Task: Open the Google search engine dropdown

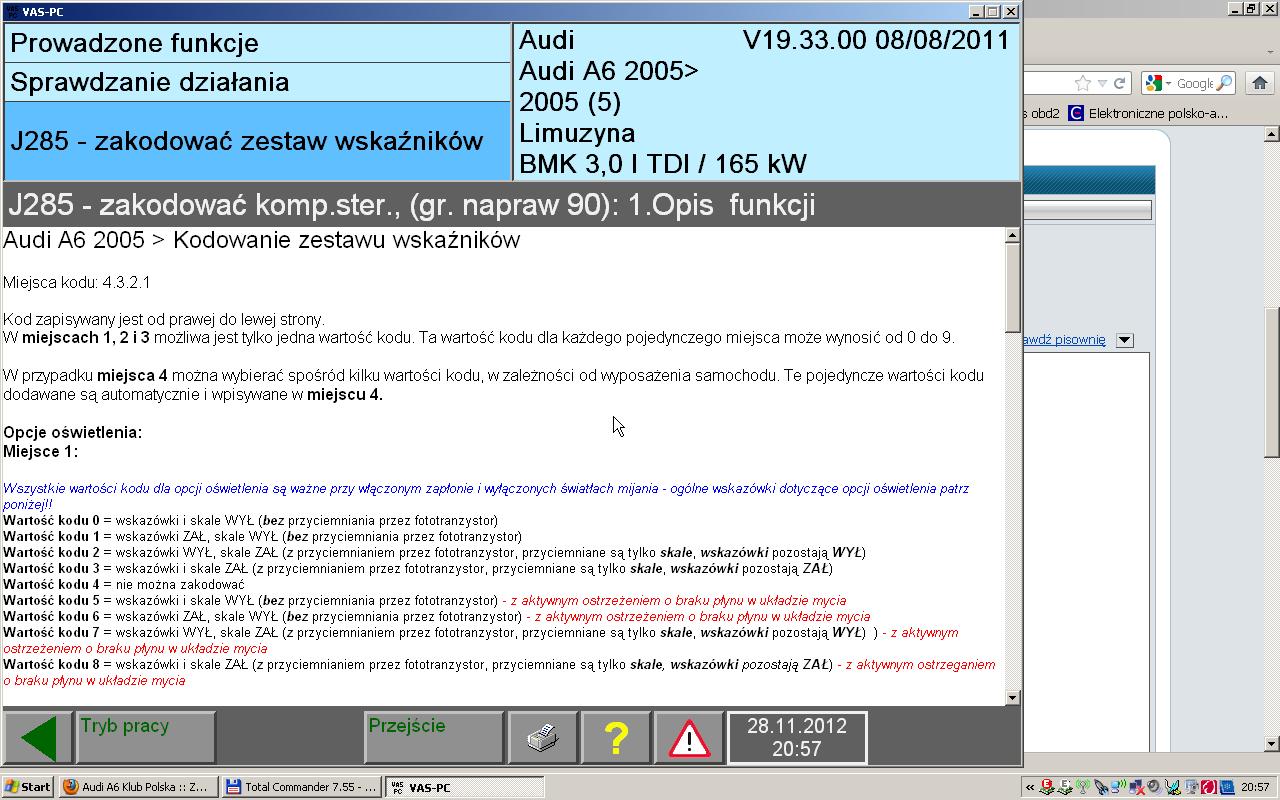Action: [1158, 83]
